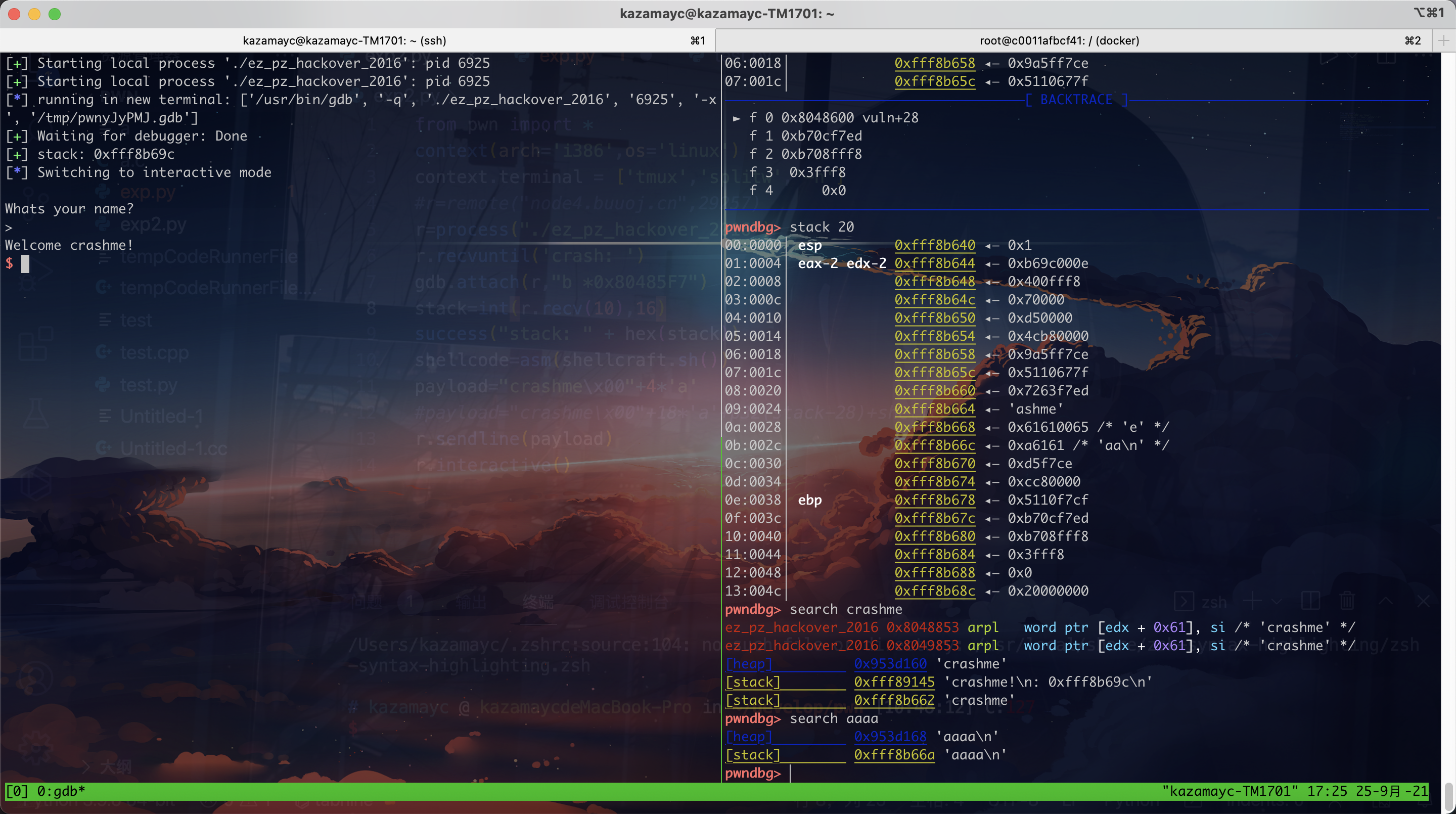1456x814 pixels.
Task: Click backtrace frame 0x8048600 vuln+28
Action: (x=849, y=118)
